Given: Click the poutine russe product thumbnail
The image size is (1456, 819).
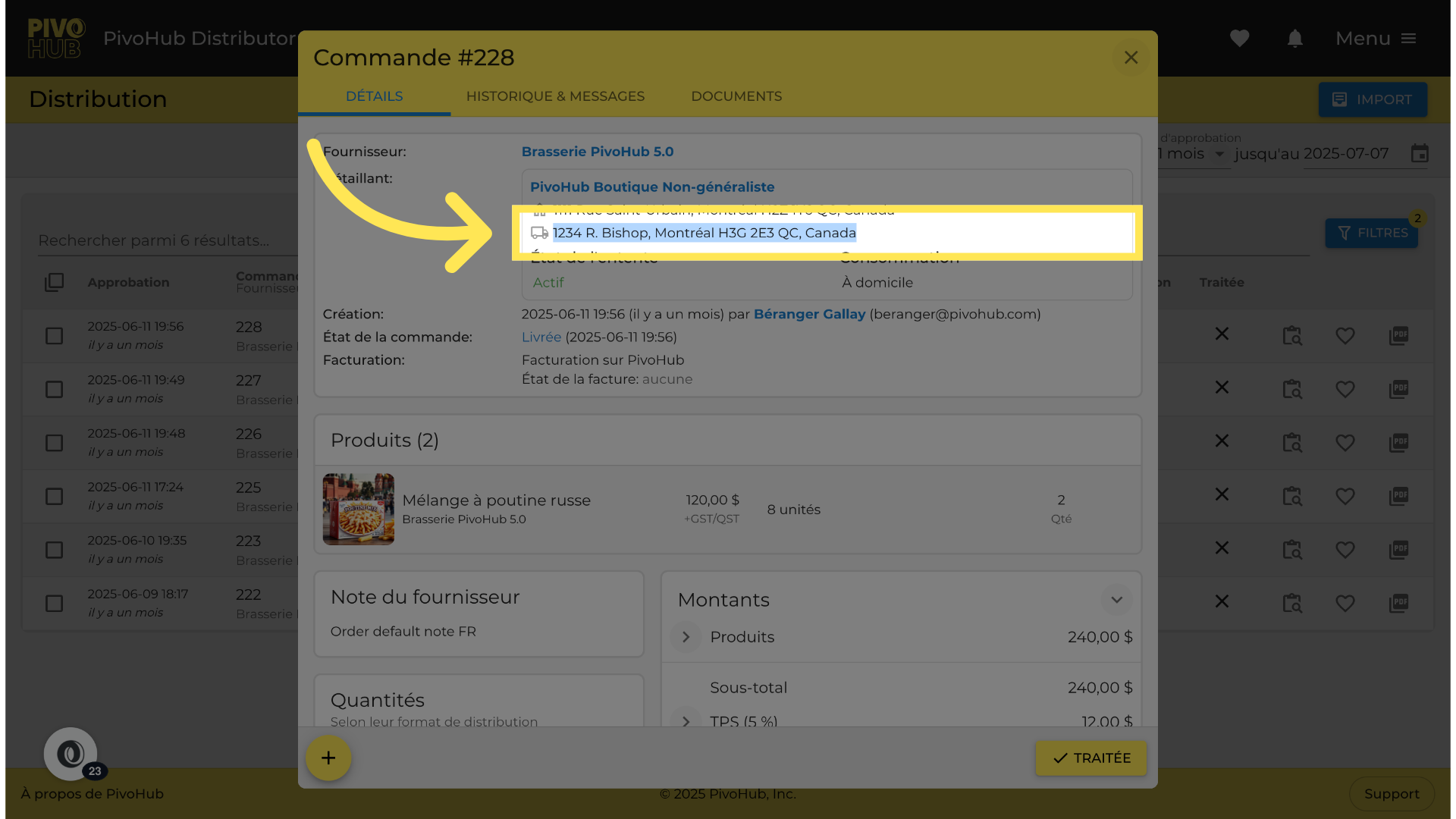Looking at the screenshot, I should 358,510.
